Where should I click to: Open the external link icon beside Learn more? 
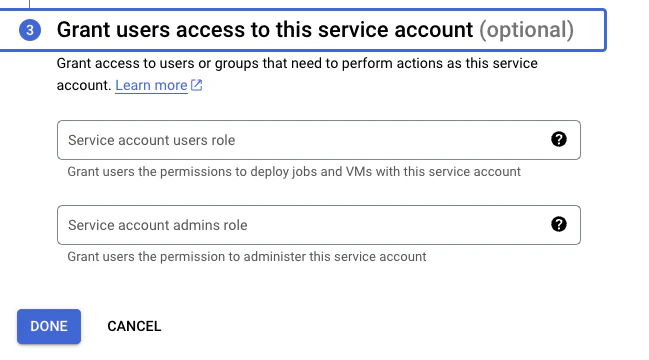[x=196, y=85]
